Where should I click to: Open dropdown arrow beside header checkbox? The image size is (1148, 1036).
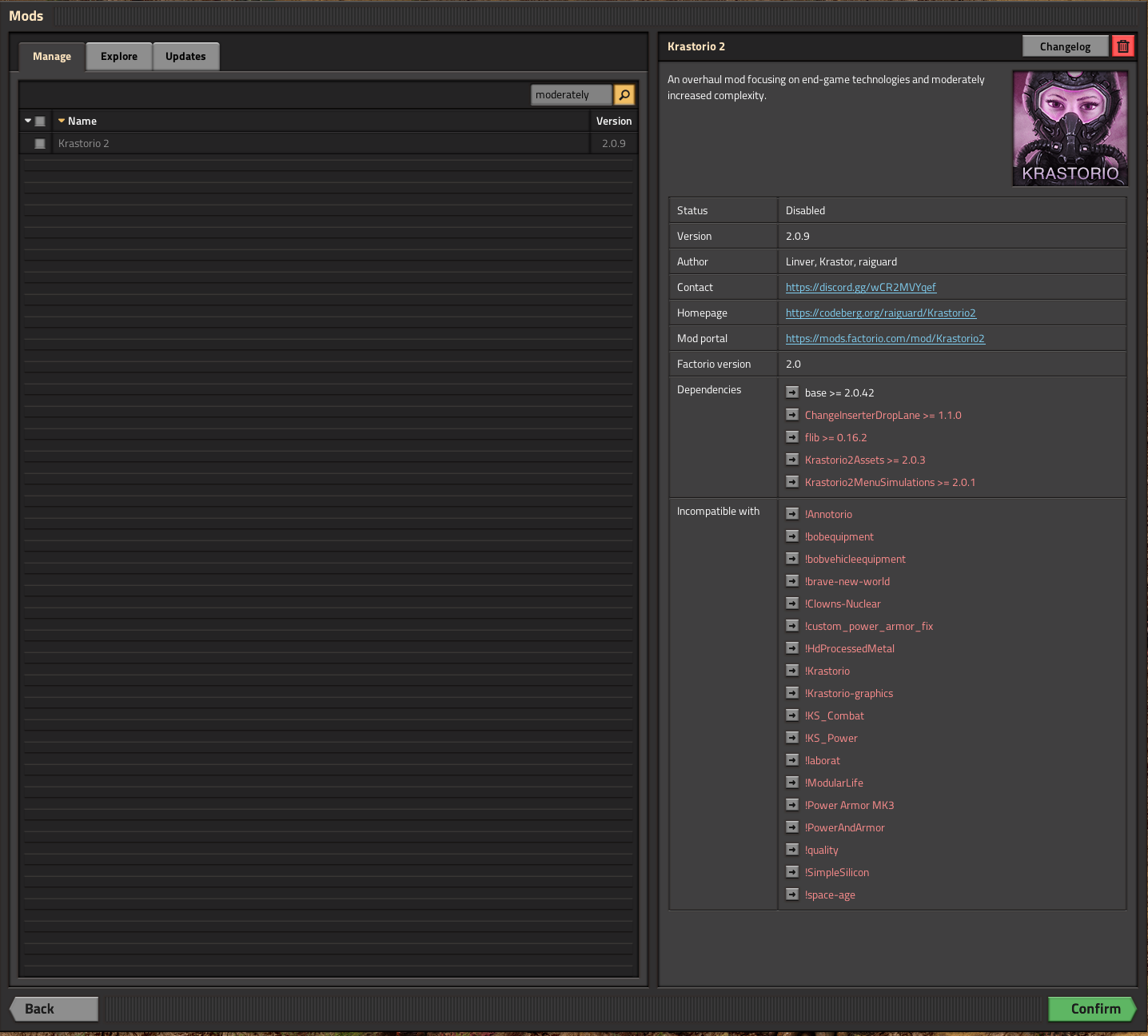click(x=28, y=122)
